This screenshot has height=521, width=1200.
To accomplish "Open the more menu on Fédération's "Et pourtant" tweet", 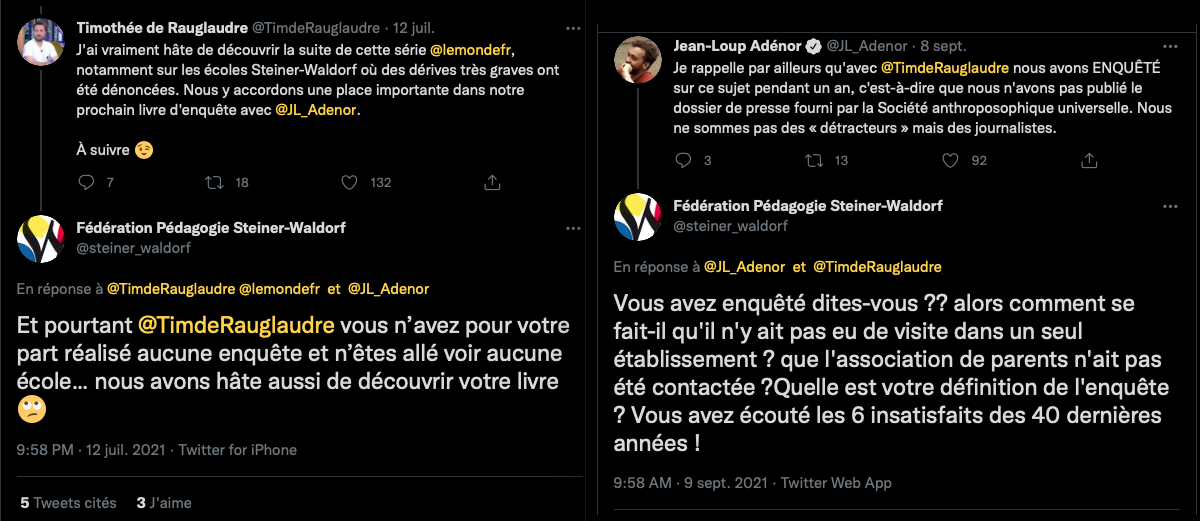I will [571, 229].
